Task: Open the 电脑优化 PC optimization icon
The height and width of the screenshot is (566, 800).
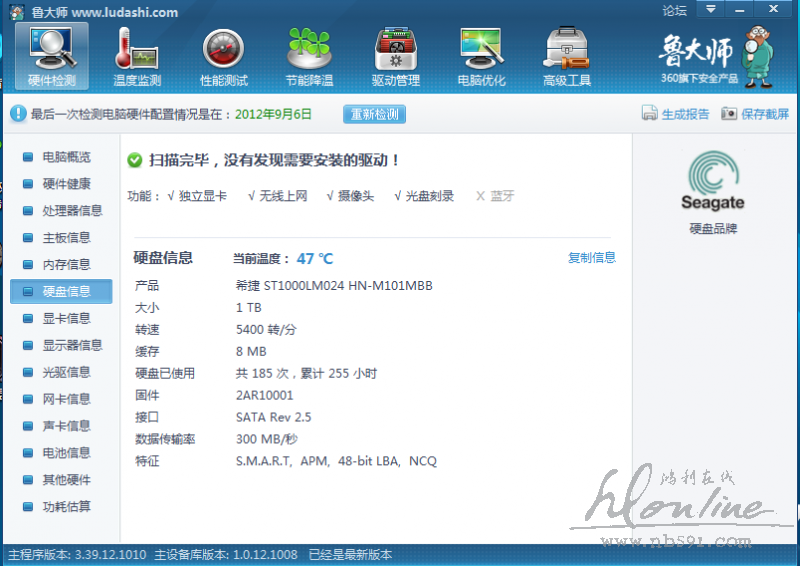Action: tap(481, 55)
